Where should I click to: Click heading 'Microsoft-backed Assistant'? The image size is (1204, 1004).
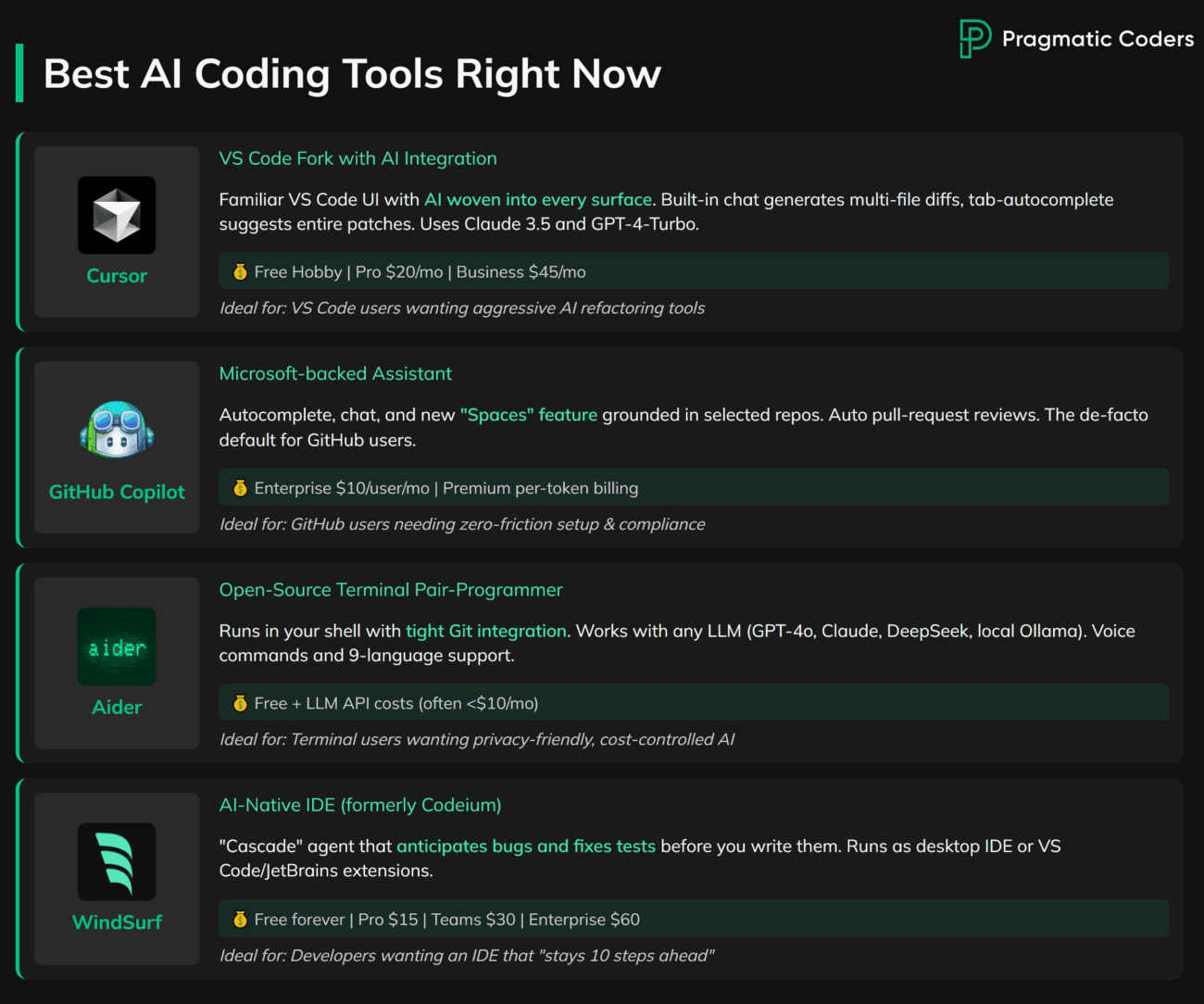[x=335, y=373]
